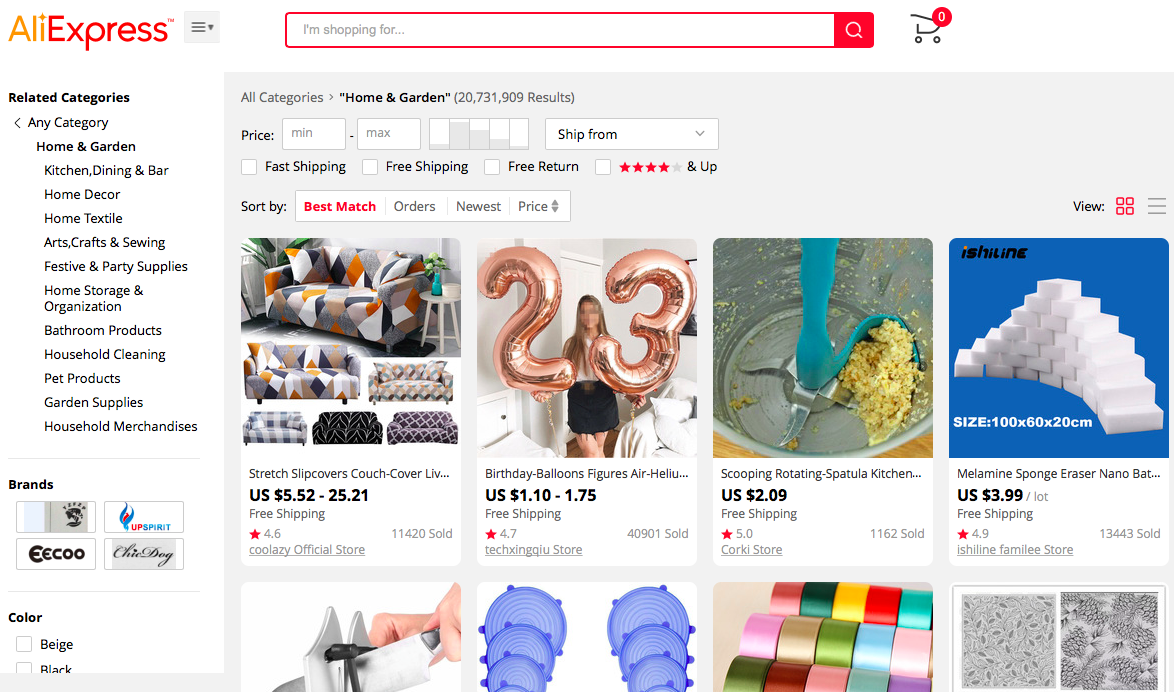
Task: Open the Ship from dropdown
Action: (x=632, y=134)
